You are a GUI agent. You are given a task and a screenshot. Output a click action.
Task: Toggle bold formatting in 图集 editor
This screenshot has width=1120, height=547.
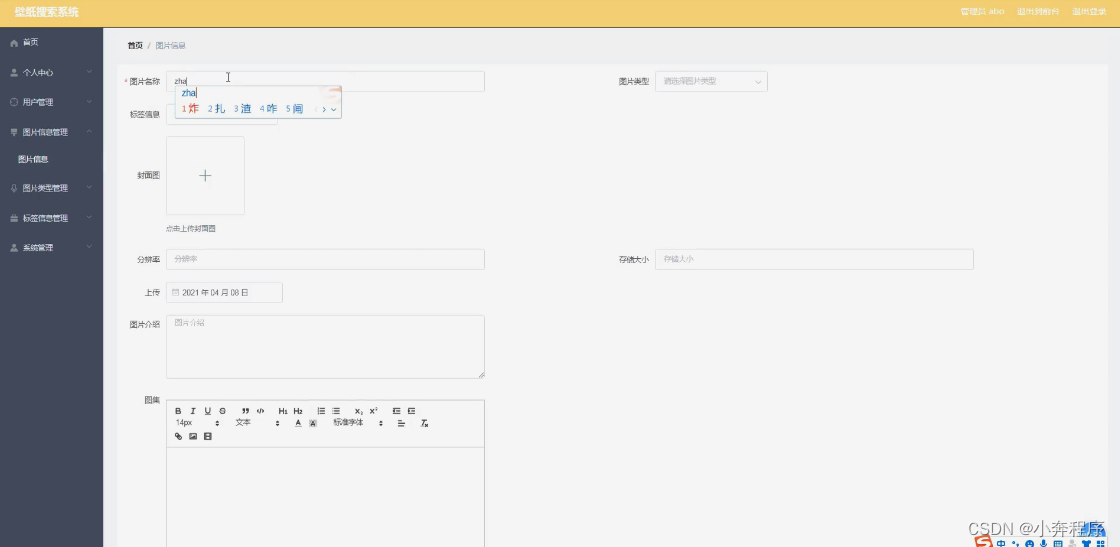pyautogui.click(x=179, y=411)
